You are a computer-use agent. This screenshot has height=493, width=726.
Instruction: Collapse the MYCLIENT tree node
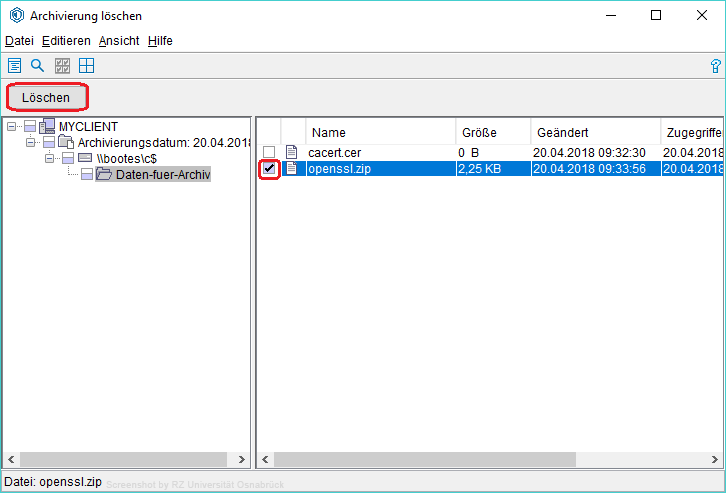(x=11, y=126)
